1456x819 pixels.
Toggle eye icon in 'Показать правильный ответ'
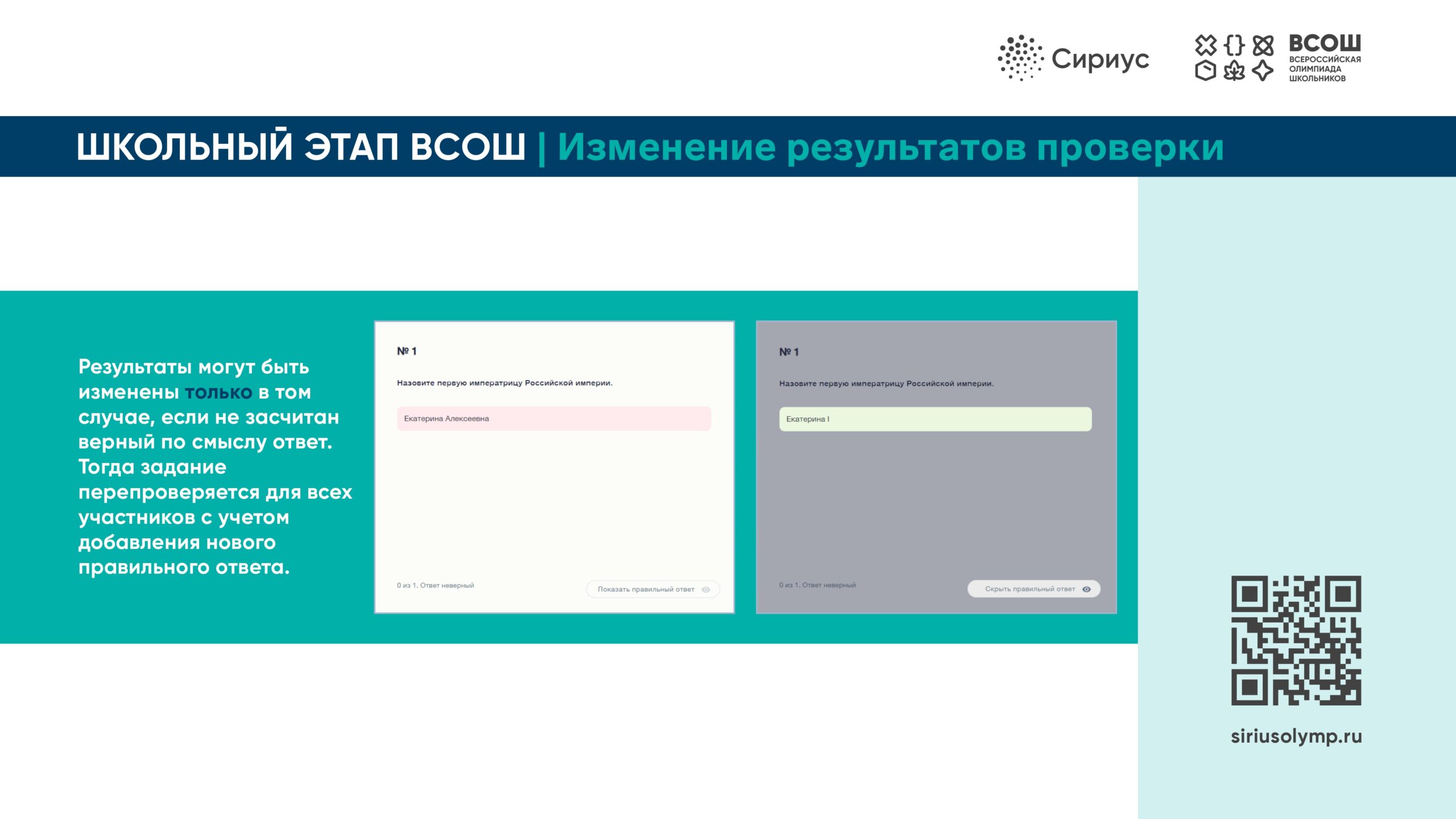pos(706,590)
